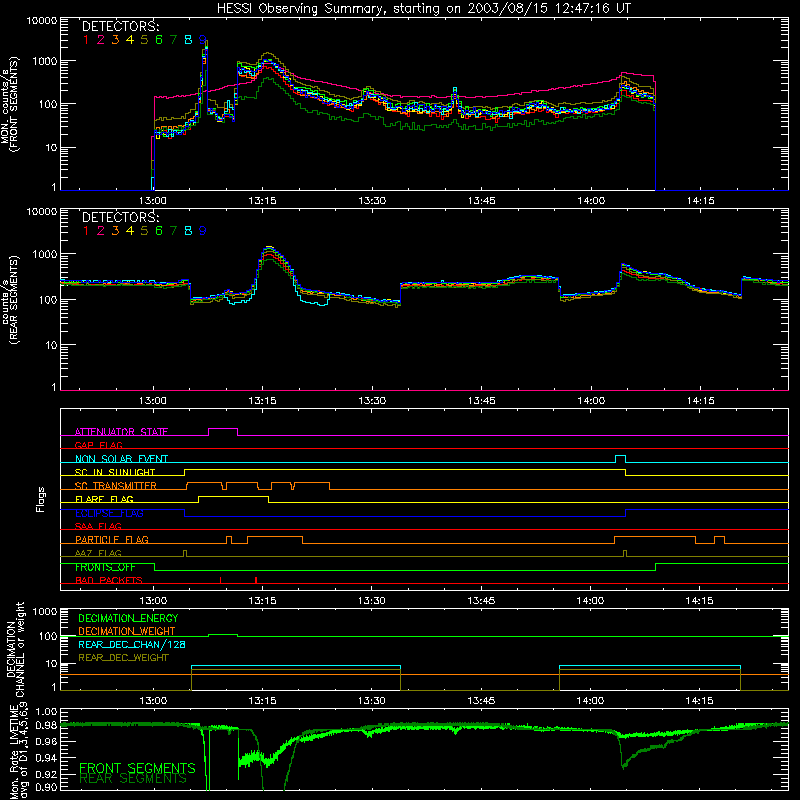
Task: Click the REAR_DEC_CHAN/128 legend entry
Action: coord(132,644)
